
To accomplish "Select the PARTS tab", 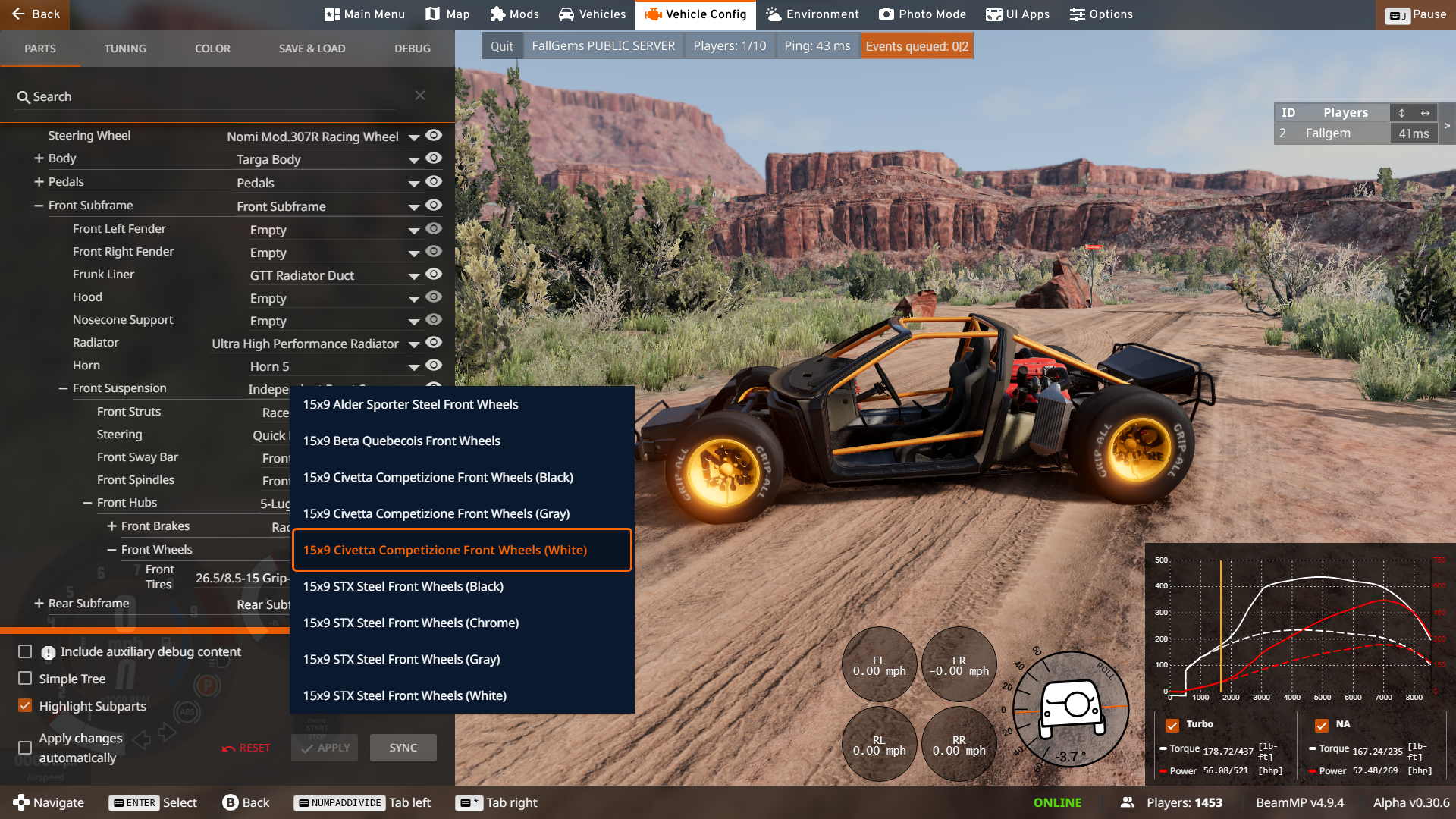I will coord(40,49).
